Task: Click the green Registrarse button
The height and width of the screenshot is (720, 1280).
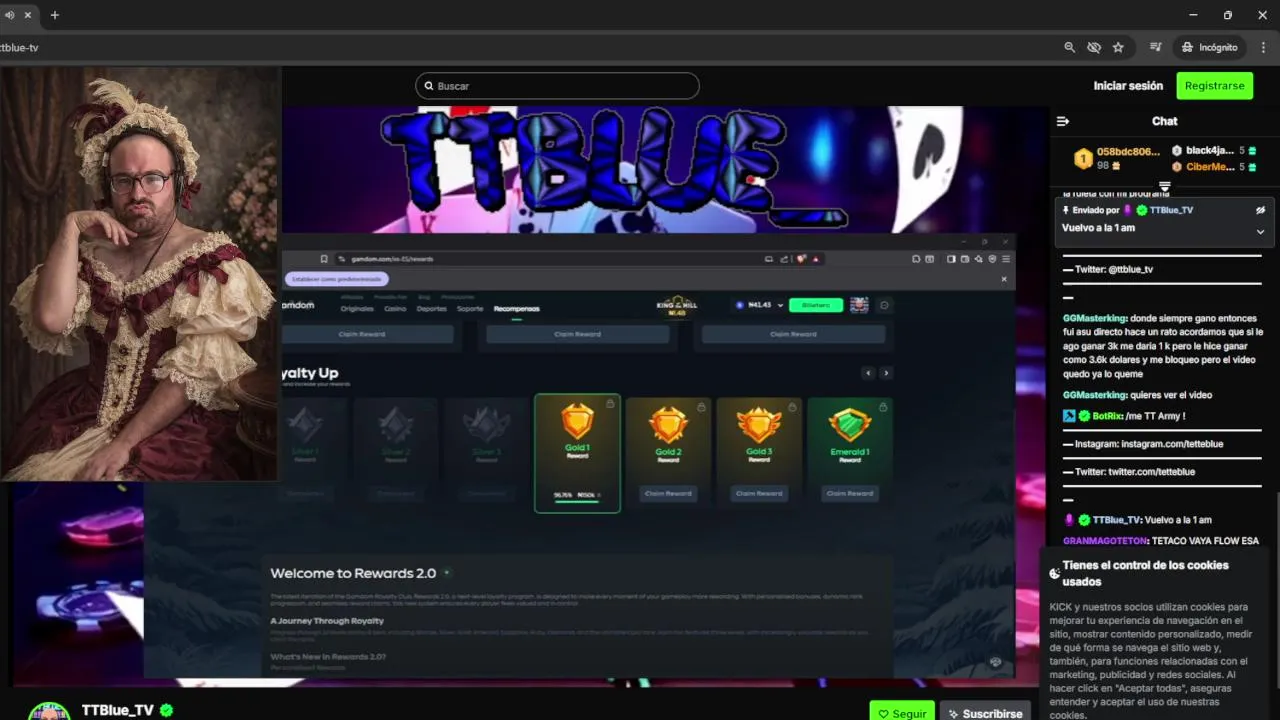Action: [1214, 86]
